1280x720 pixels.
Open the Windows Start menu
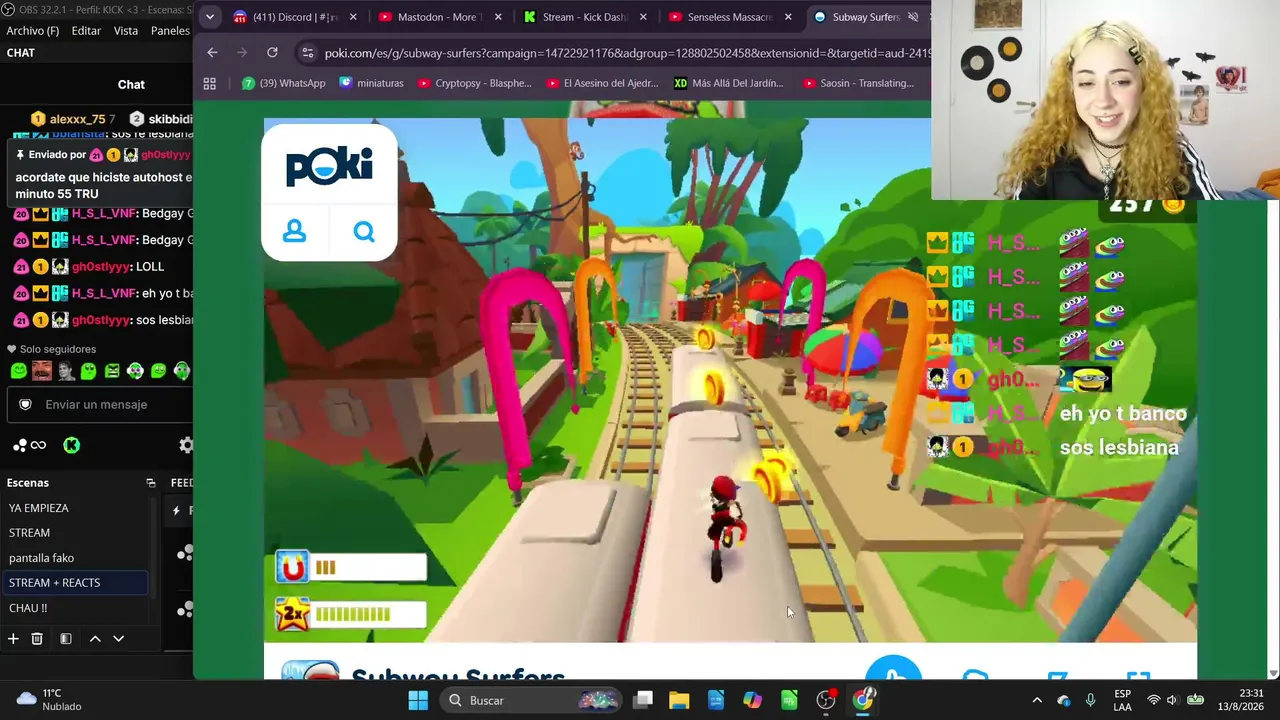[x=418, y=700]
